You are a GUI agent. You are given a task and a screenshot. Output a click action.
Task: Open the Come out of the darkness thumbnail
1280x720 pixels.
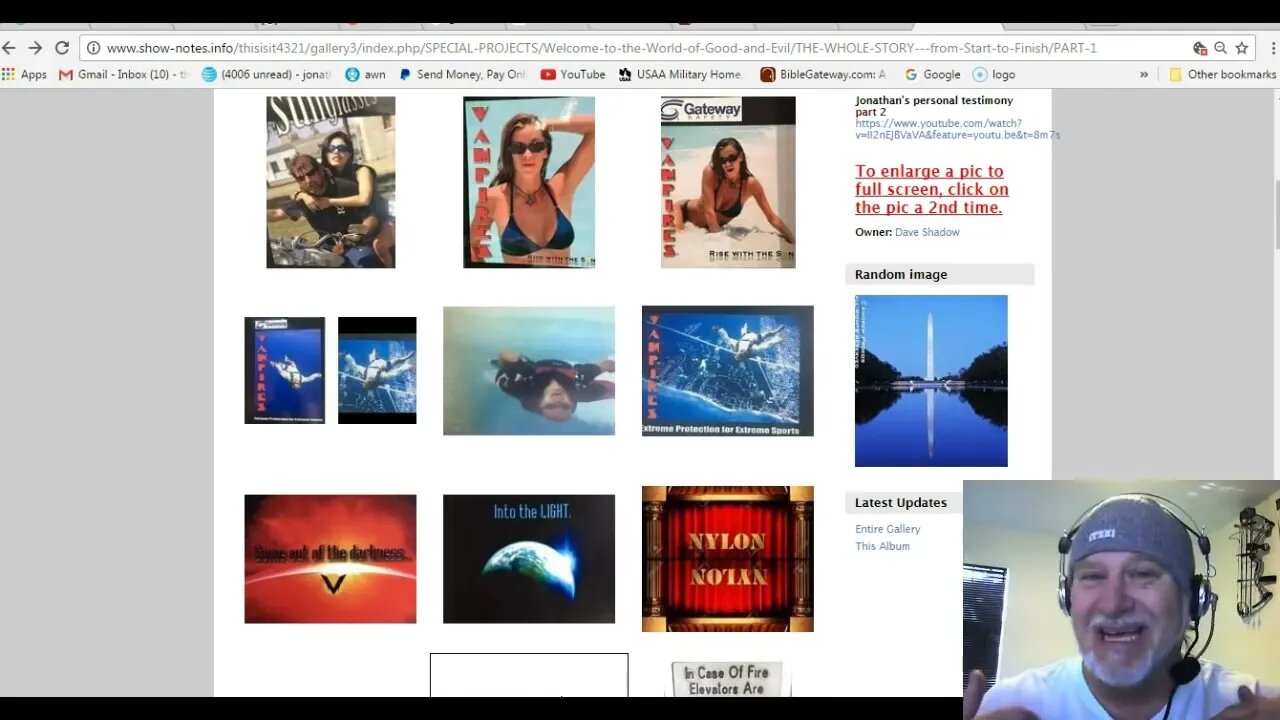coord(330,559)
